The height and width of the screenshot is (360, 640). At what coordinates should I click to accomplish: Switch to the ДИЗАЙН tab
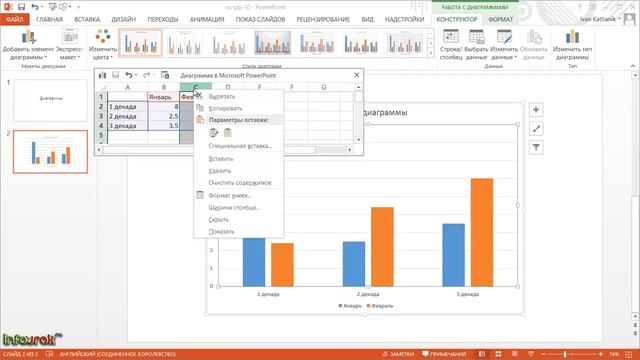point(124,19)
